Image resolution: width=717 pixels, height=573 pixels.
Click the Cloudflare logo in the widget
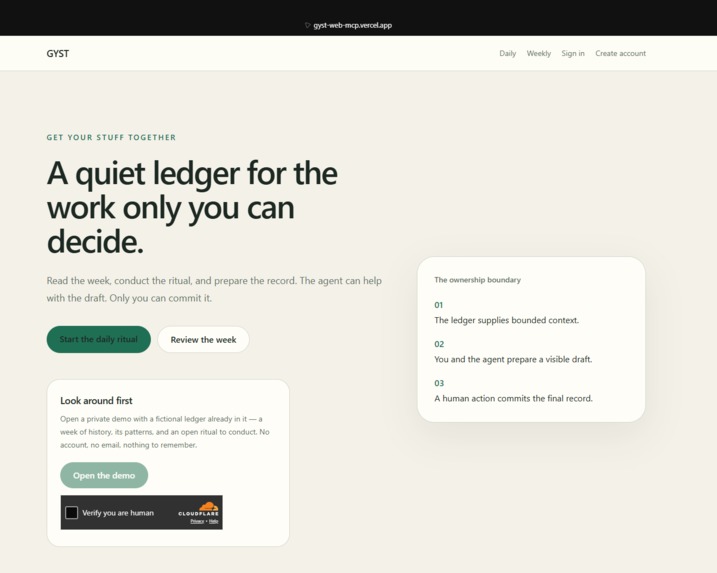[199, 509]
